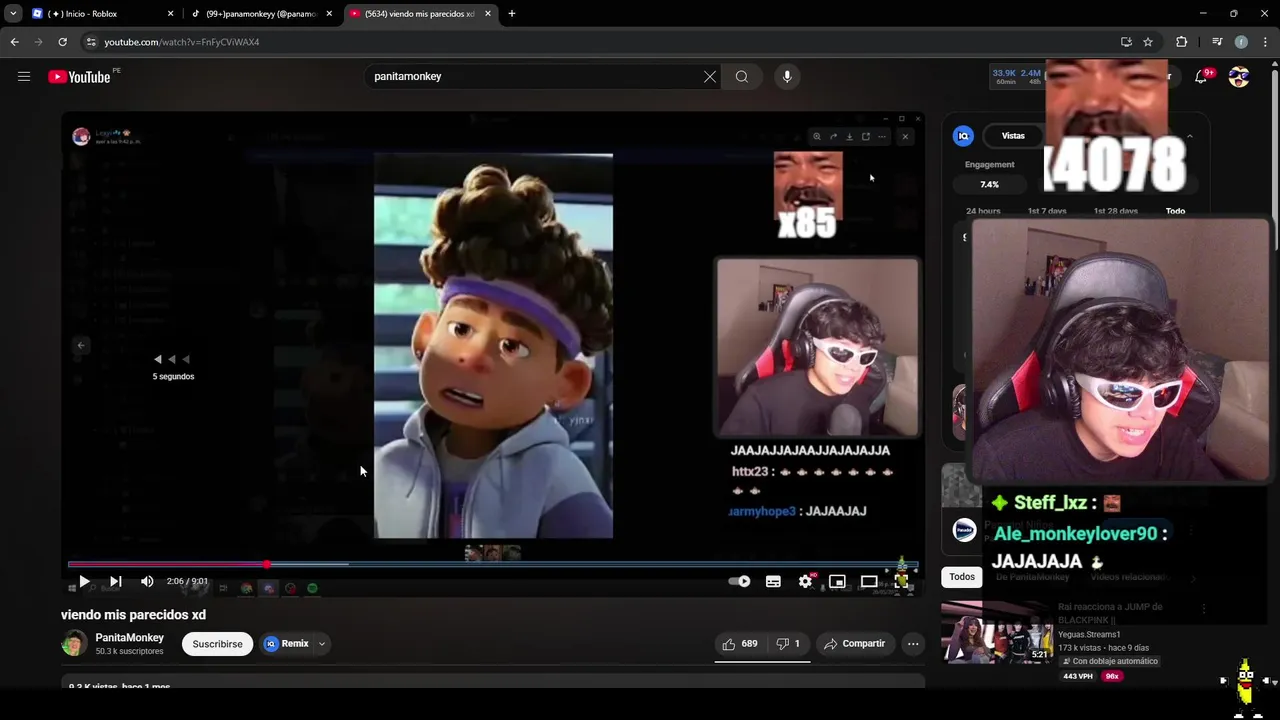Toggle subtitles on the player
This screenshot has height=720, width=1280.
(x=773, y=581)
